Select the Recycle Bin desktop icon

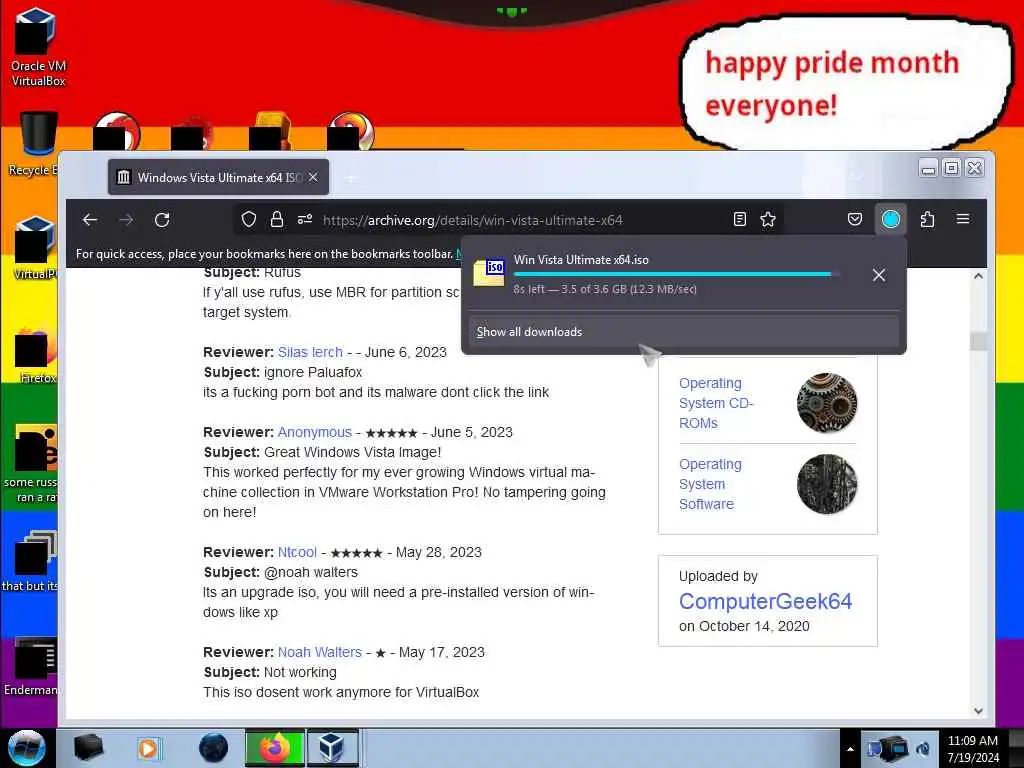(34, 144)
